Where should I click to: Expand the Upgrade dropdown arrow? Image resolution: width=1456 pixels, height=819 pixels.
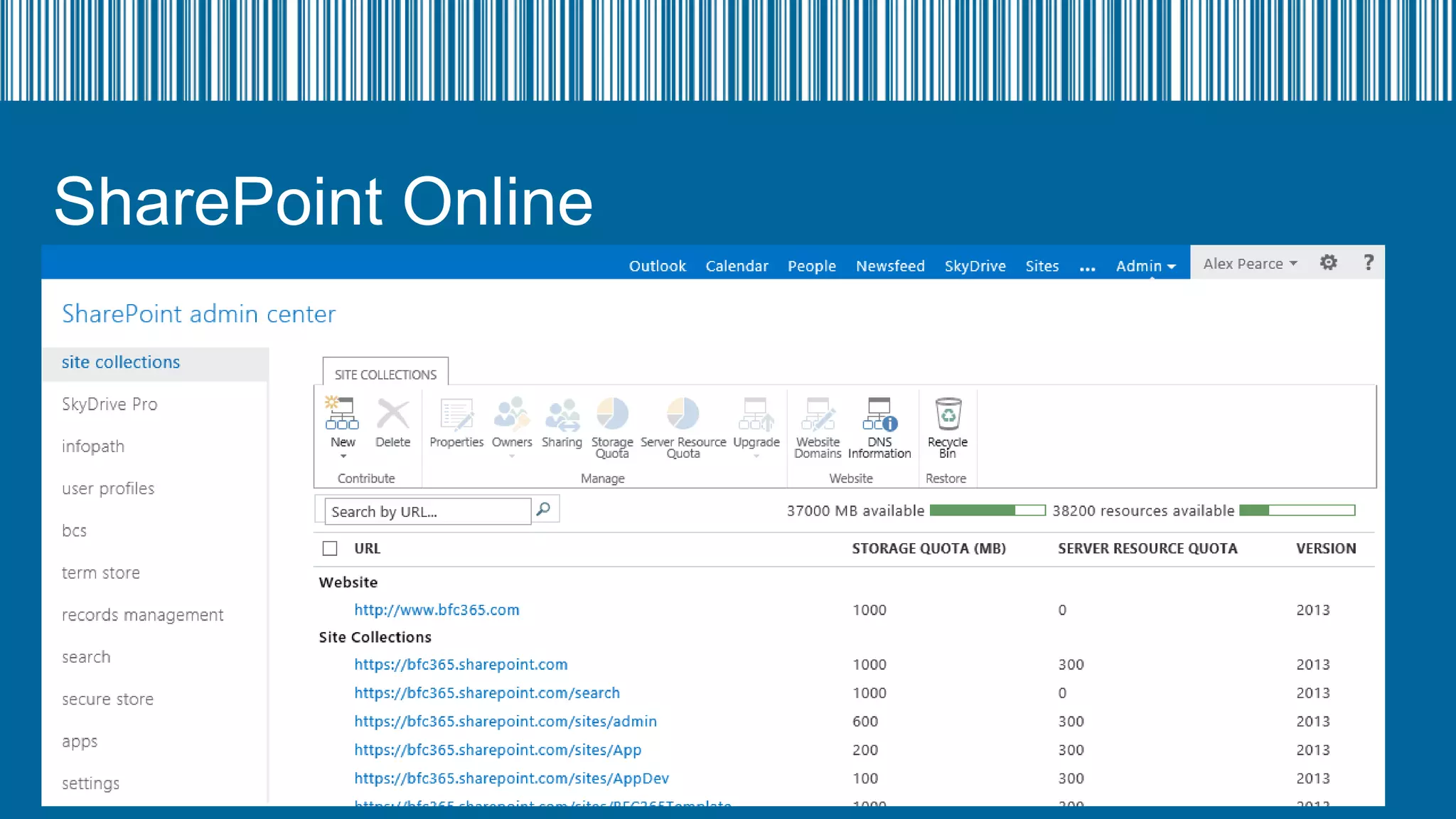point(756,456)
